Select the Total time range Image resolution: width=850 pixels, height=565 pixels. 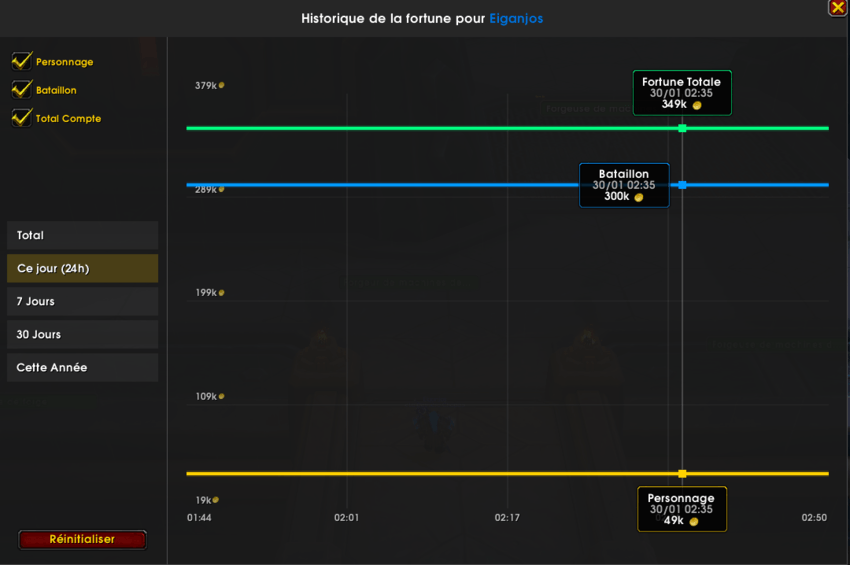82,235
